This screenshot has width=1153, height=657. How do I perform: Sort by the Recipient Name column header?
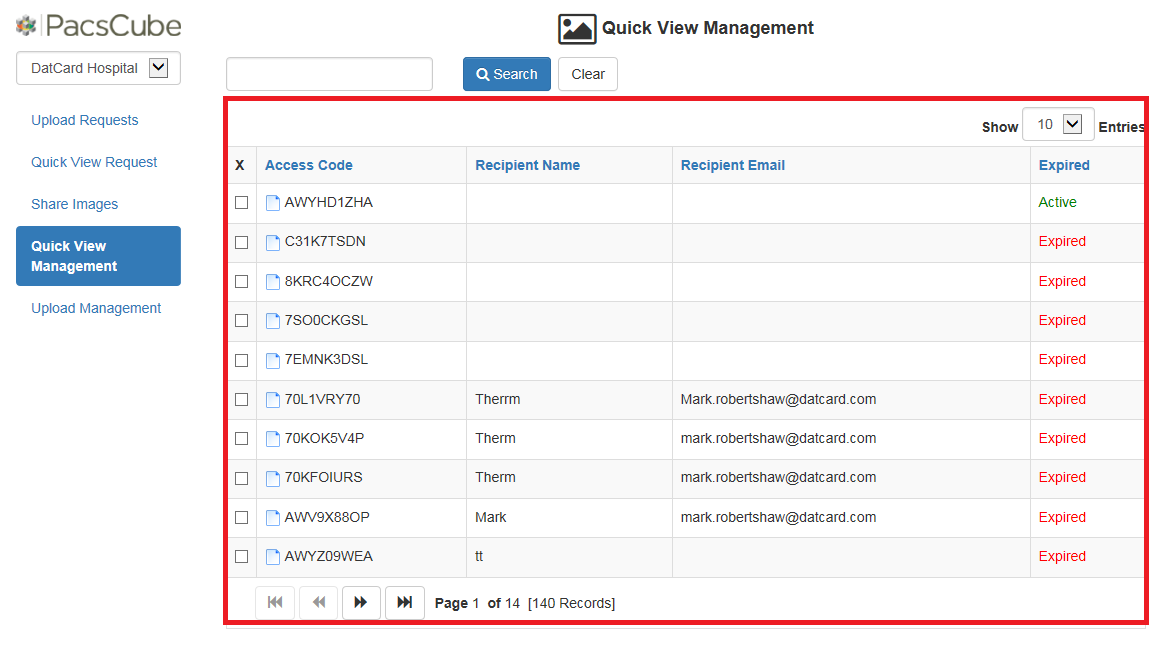pos(527,166)
